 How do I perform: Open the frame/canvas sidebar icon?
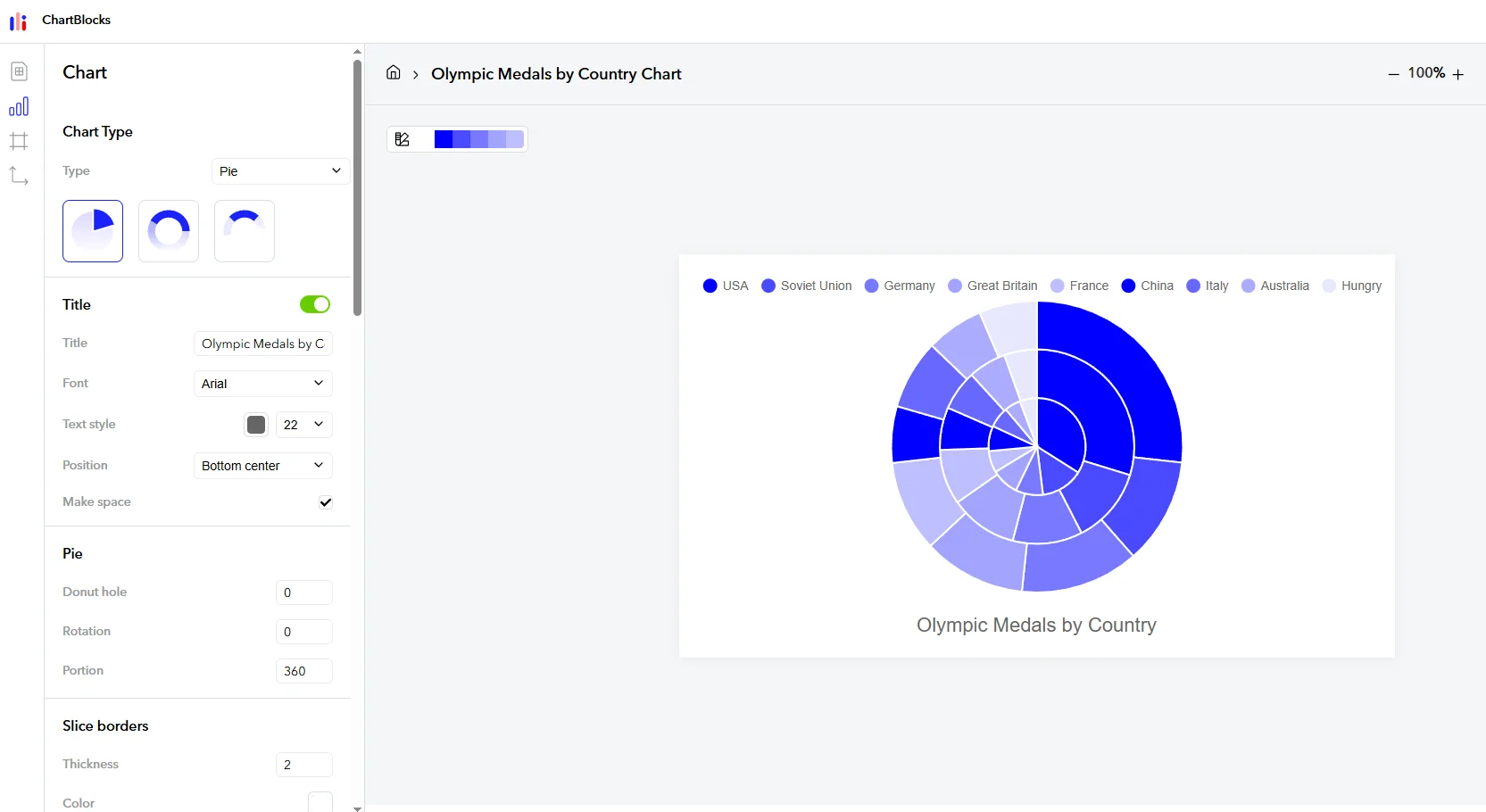click(x=19, y=141)
